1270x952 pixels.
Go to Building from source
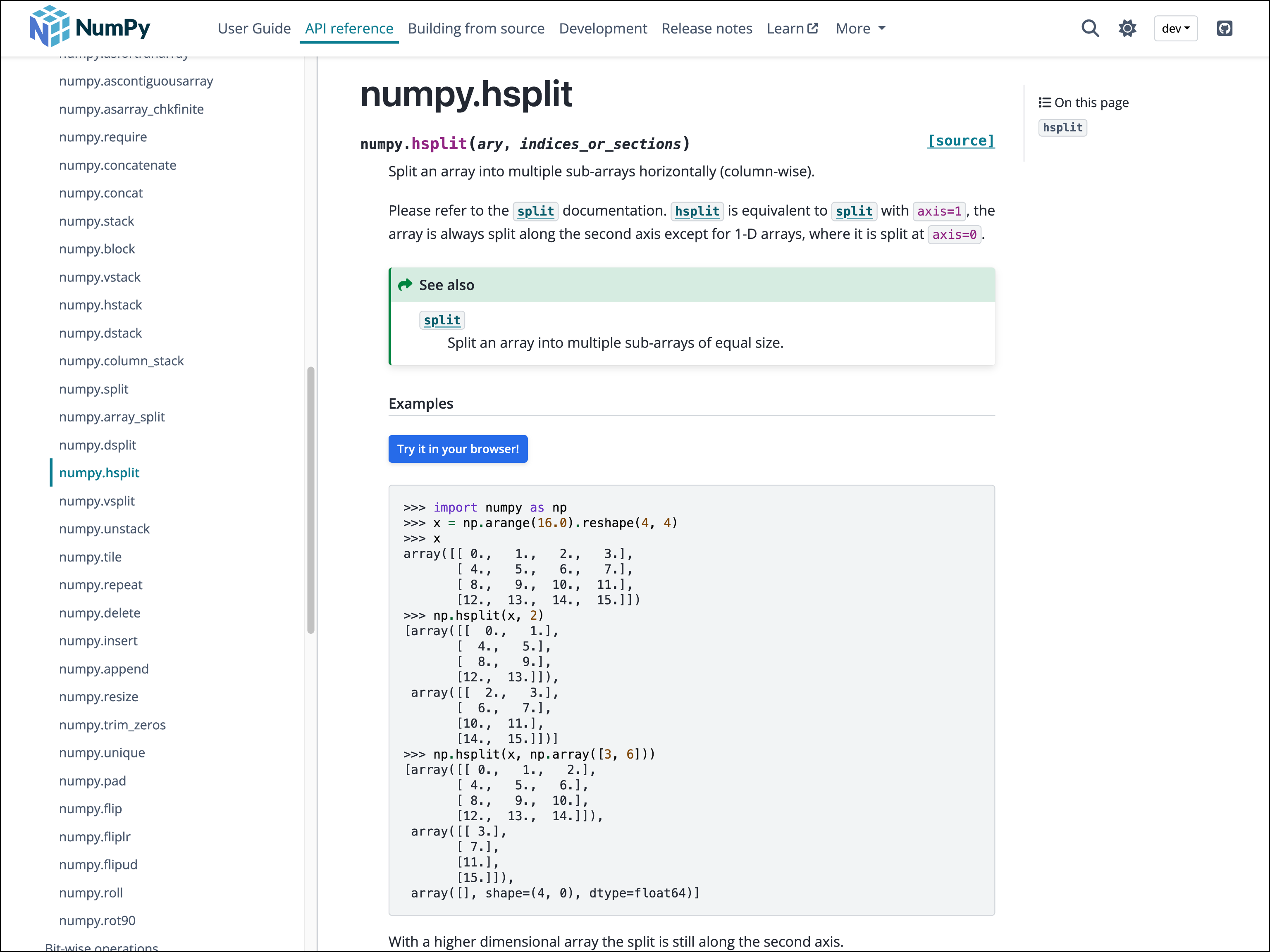(476, 28)
